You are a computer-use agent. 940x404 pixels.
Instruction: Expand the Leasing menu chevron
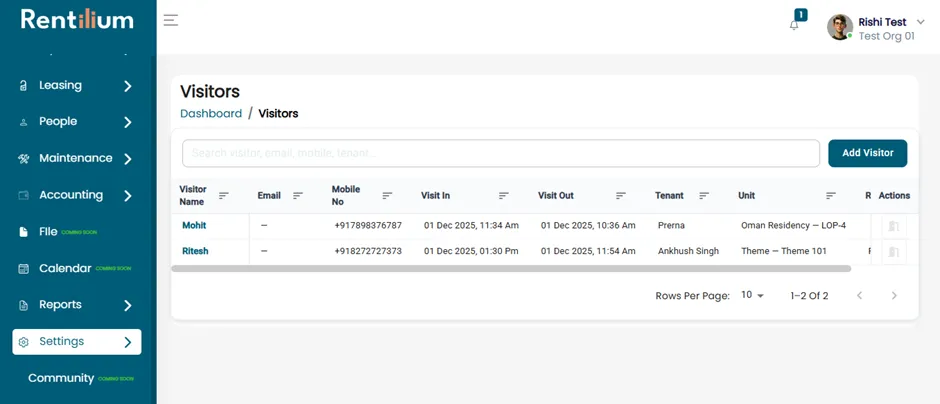[x=128, y=86]
